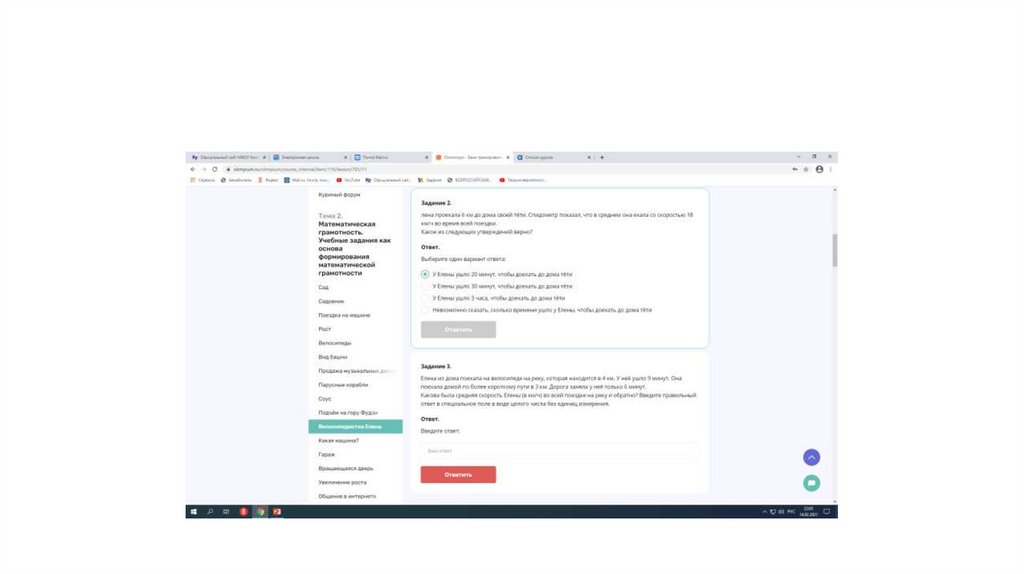The height and width of the screenshot is (574, 1024).
Task: Open the Авиабилеты bookmark
Action: (236, 180)
